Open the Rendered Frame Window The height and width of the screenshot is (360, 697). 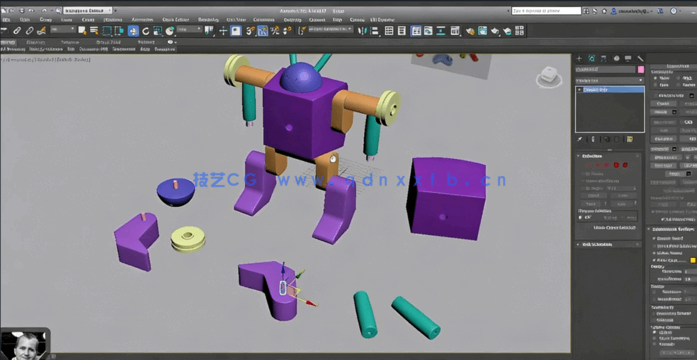click(x=482, y=31)
